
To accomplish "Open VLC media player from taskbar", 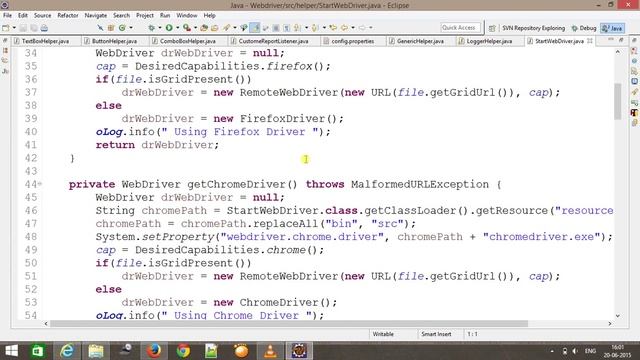I will 270,351.
